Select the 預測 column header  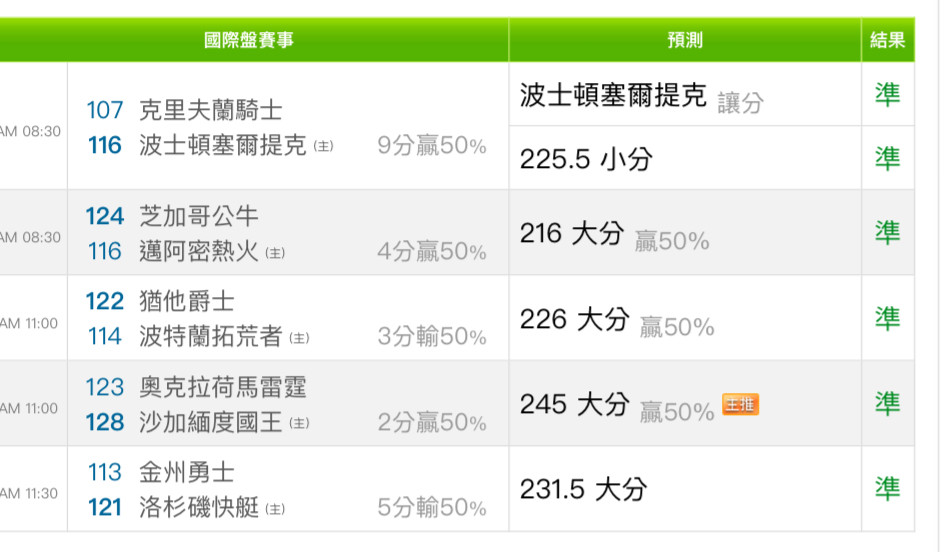coord(685,40)
